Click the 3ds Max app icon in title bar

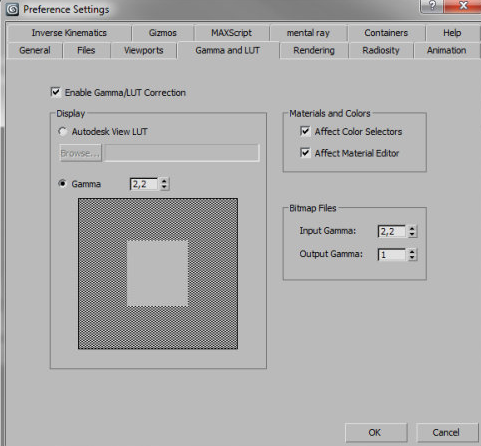pyautogui.click(x=12, y=9)
